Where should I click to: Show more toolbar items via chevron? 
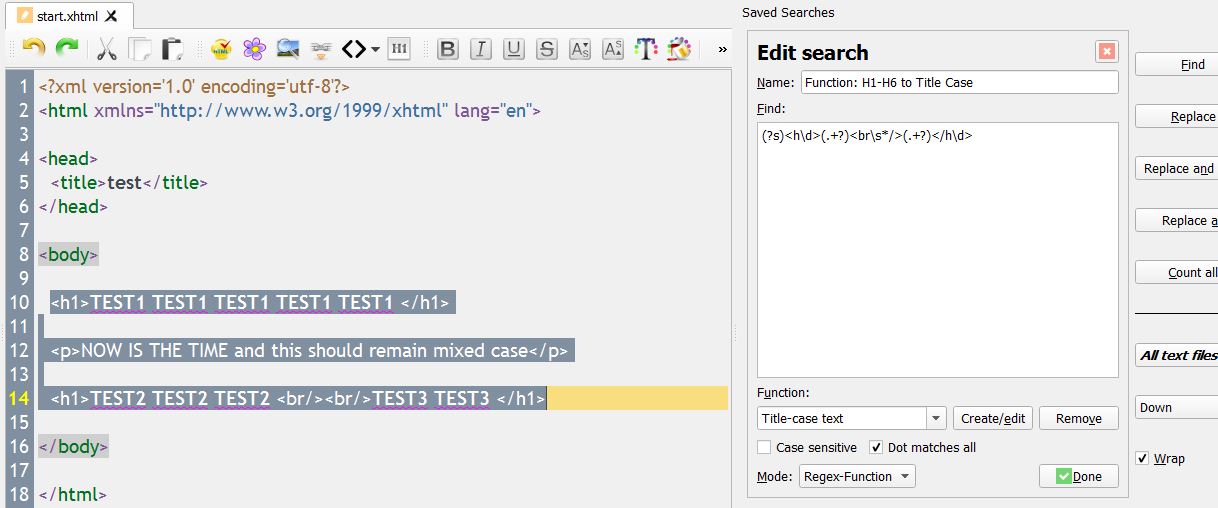coord(722,49)
